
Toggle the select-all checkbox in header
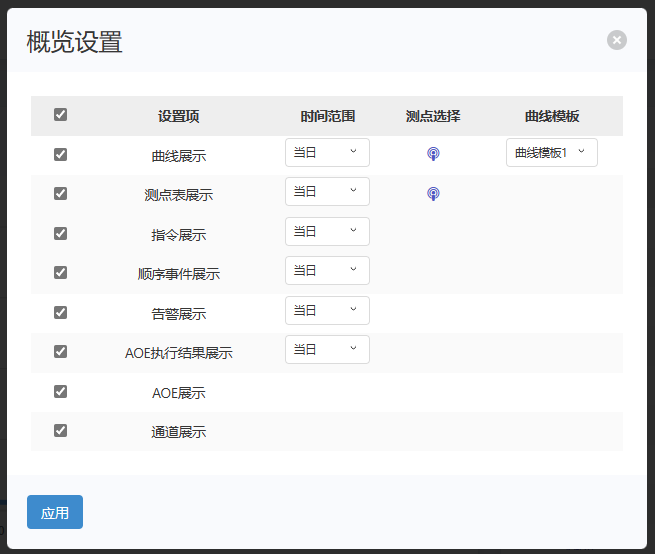pyautogui.click(x=61, y=114)
